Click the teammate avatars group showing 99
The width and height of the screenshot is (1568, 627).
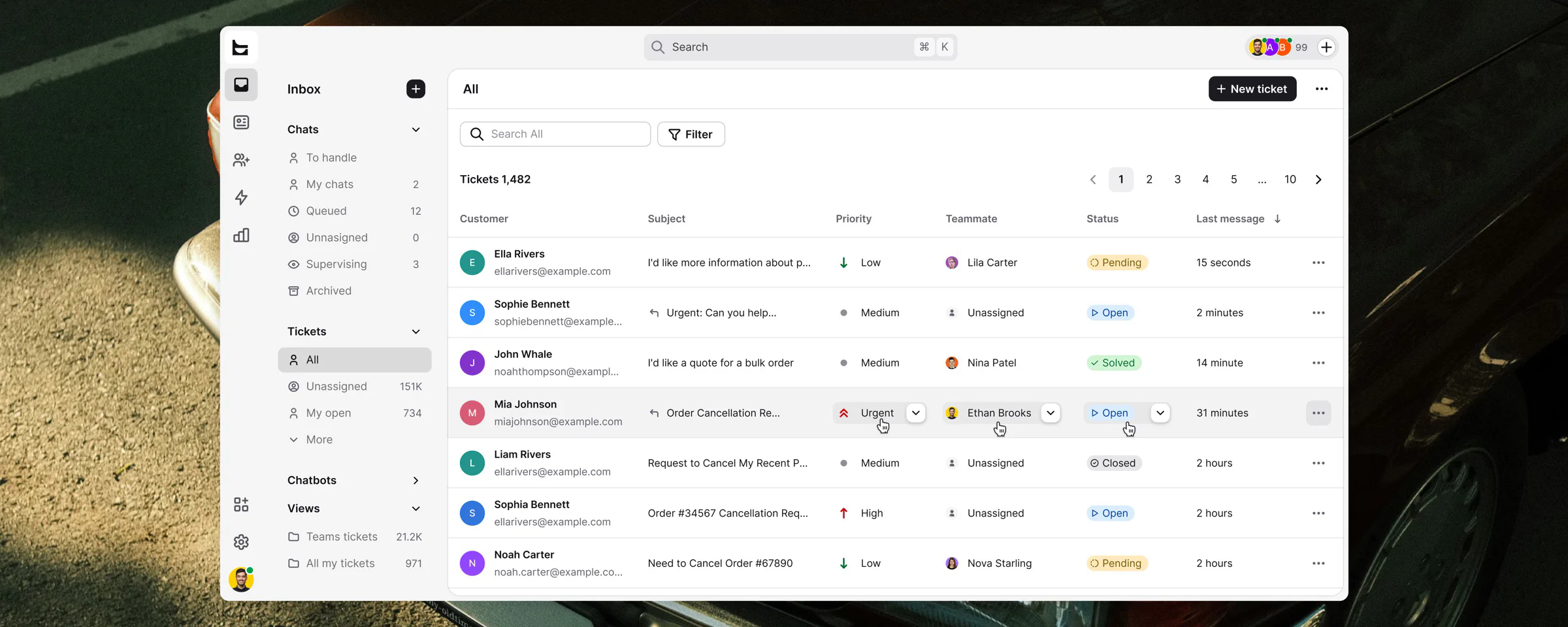click(1278, 47)
